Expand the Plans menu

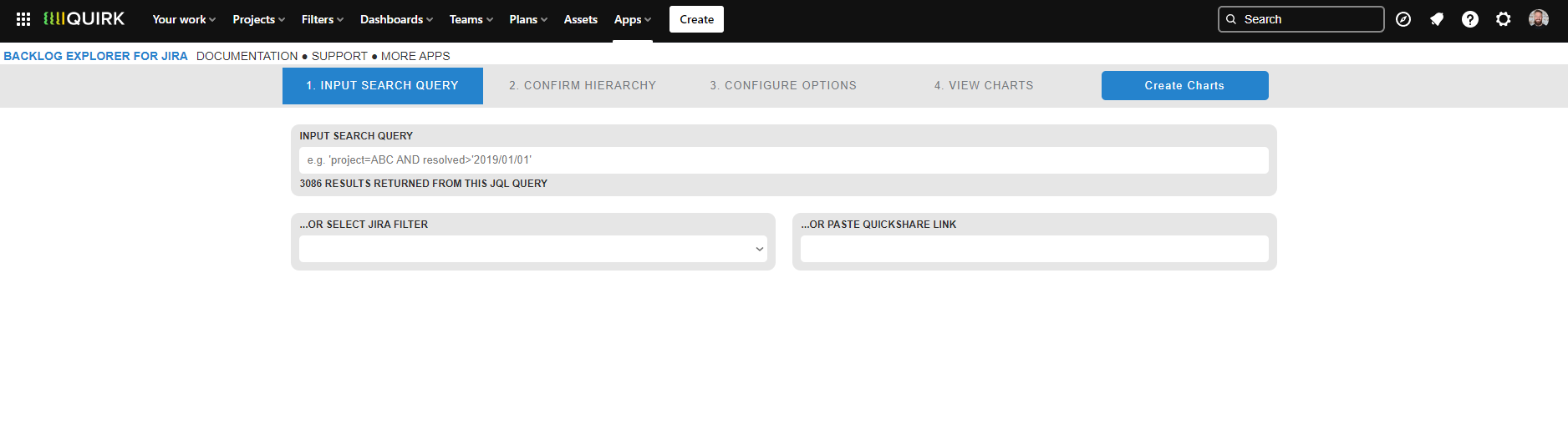[x=528, y=19]
